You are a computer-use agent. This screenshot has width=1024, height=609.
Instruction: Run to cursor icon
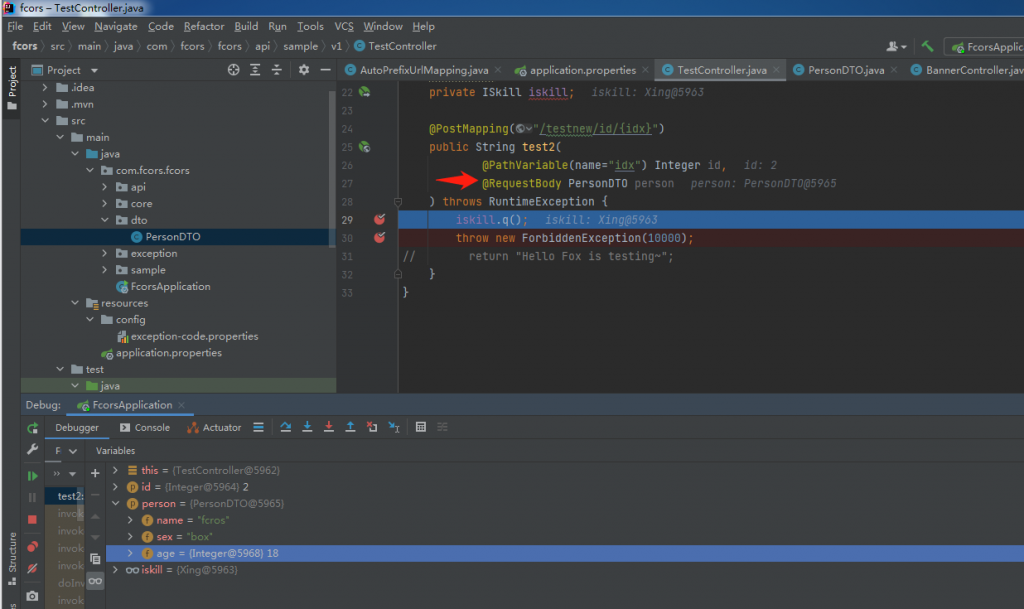pyautogui.click(x=394, y=427)
